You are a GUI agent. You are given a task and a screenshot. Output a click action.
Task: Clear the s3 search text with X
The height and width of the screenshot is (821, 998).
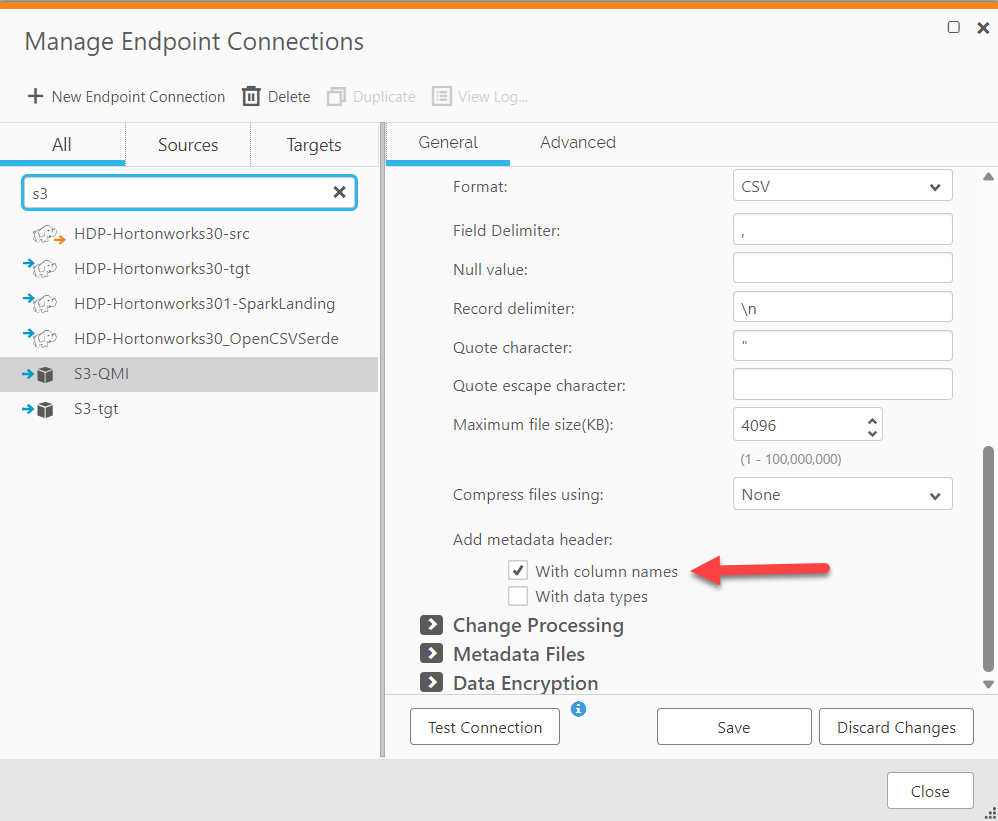tap(339, 192)
